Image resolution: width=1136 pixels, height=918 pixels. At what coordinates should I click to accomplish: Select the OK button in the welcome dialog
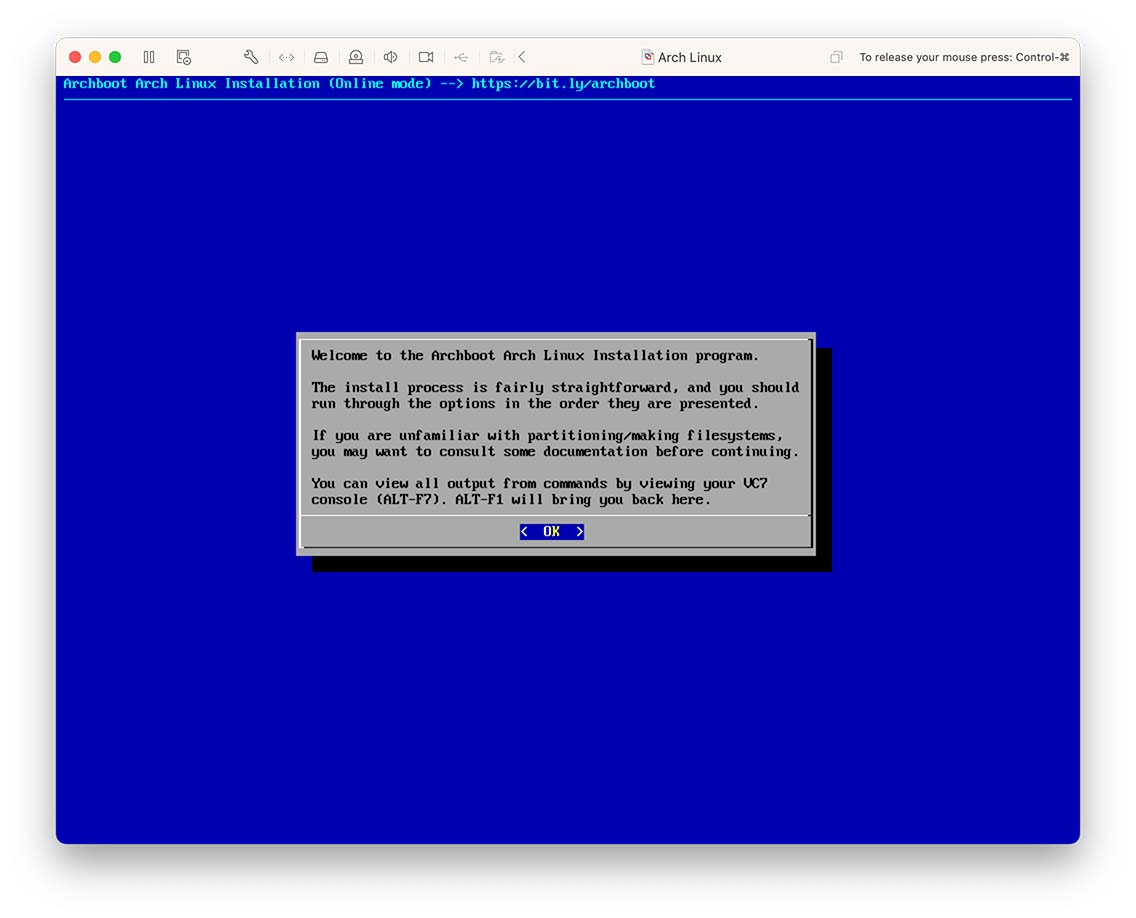551,532
